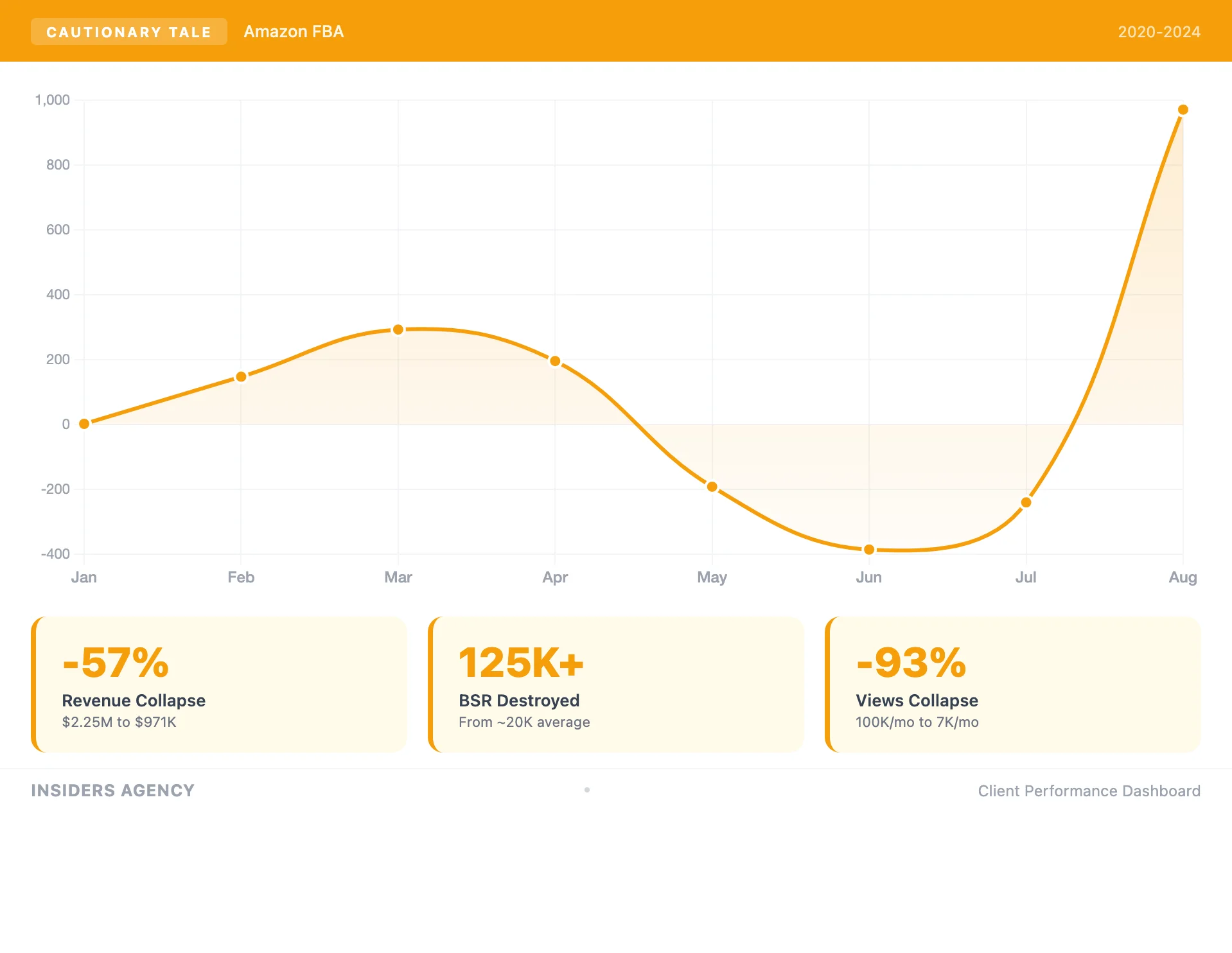
Task: Select the Feb data point on chart
Action: click(x=241, y=376)
